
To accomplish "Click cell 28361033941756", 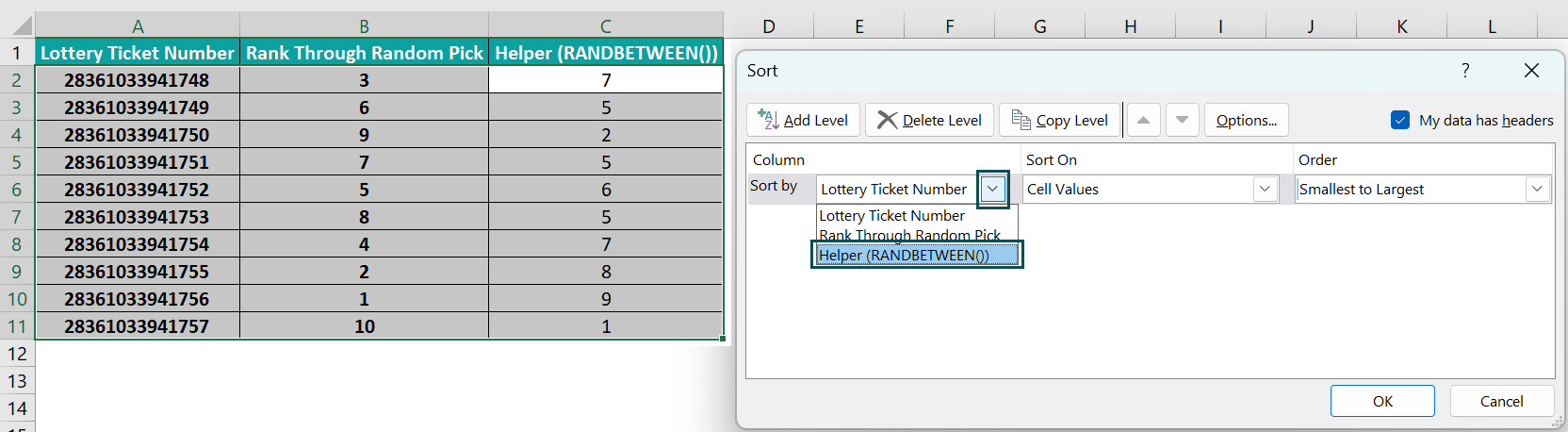I will (138, 299).
